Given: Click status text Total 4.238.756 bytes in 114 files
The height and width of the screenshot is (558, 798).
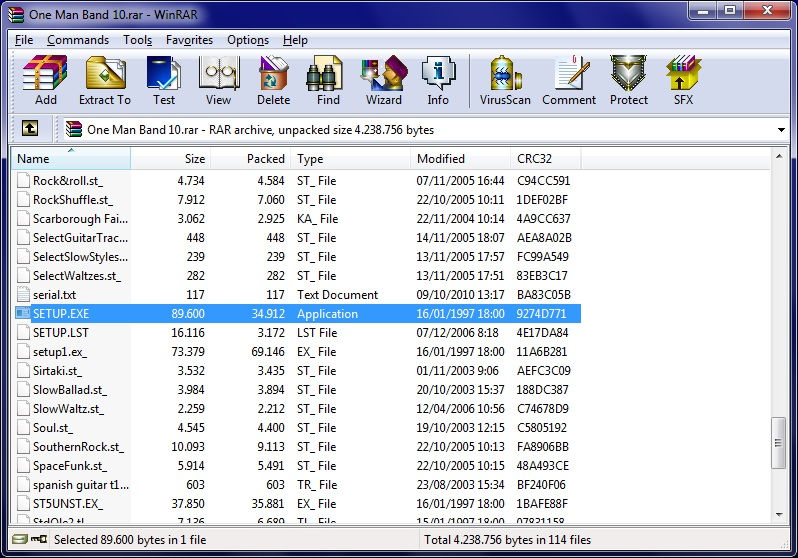Looking at the screenshot, I should coord(507,540).
